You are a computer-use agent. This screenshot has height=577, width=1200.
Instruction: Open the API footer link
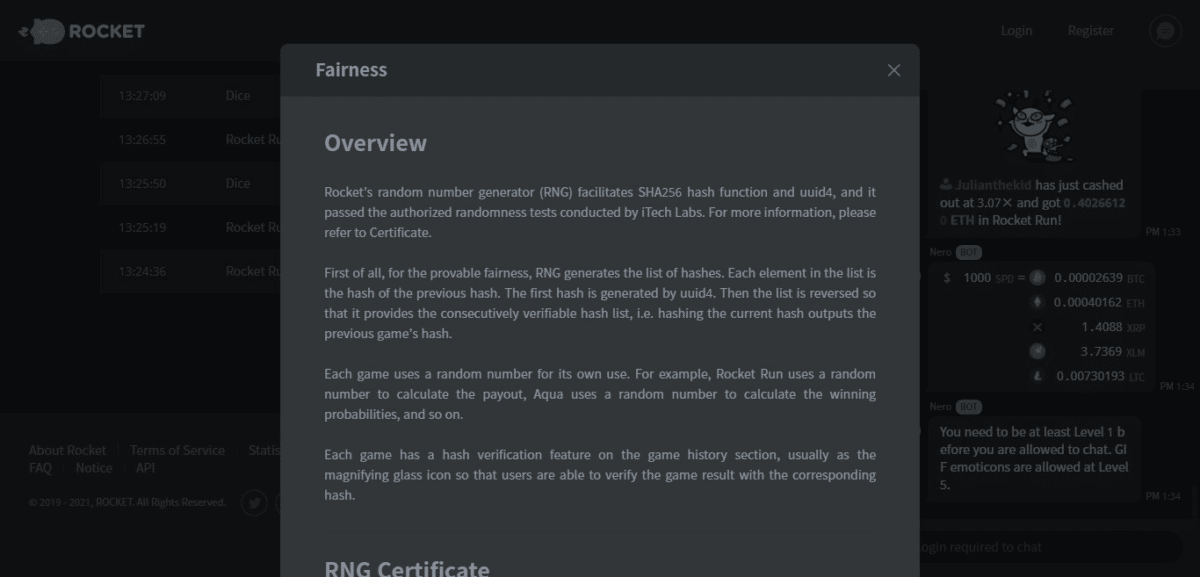pos(145,467)
